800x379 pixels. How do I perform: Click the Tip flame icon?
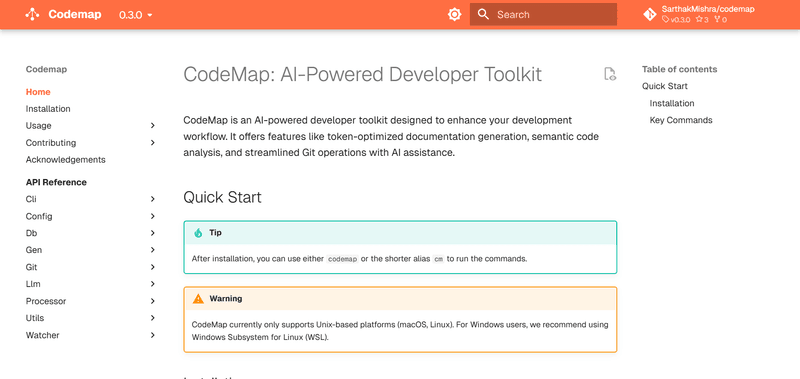(x=198, y=233)
